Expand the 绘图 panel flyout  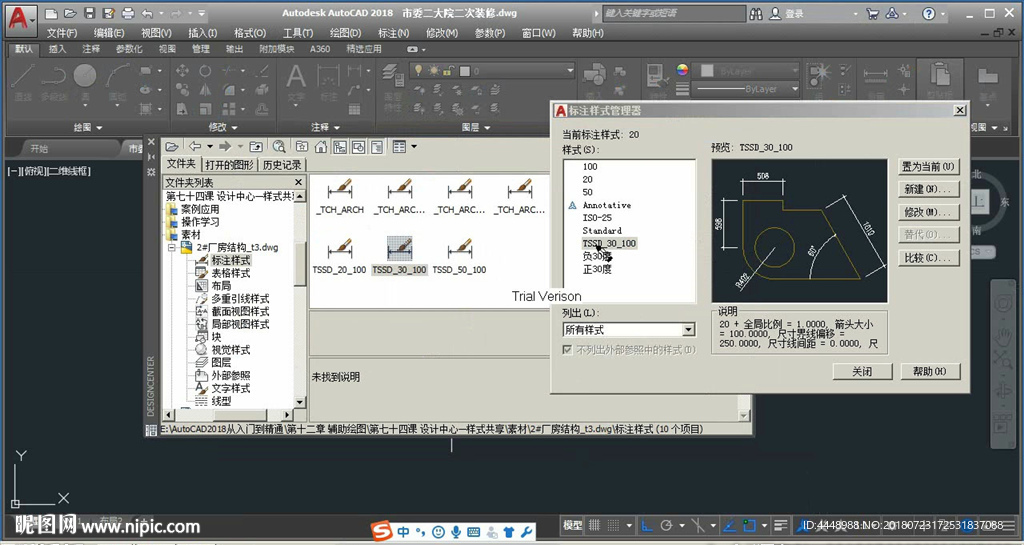tap(88, 127)
